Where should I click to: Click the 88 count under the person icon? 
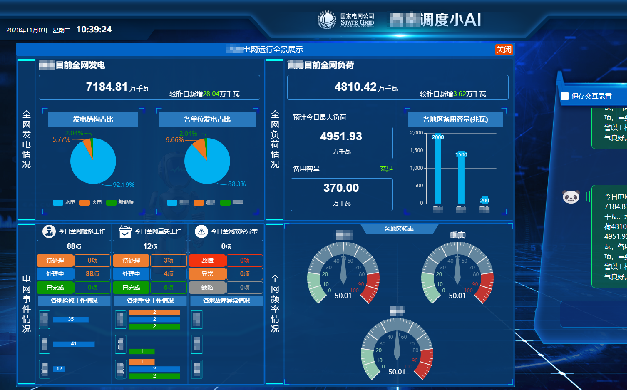(74, 246)
